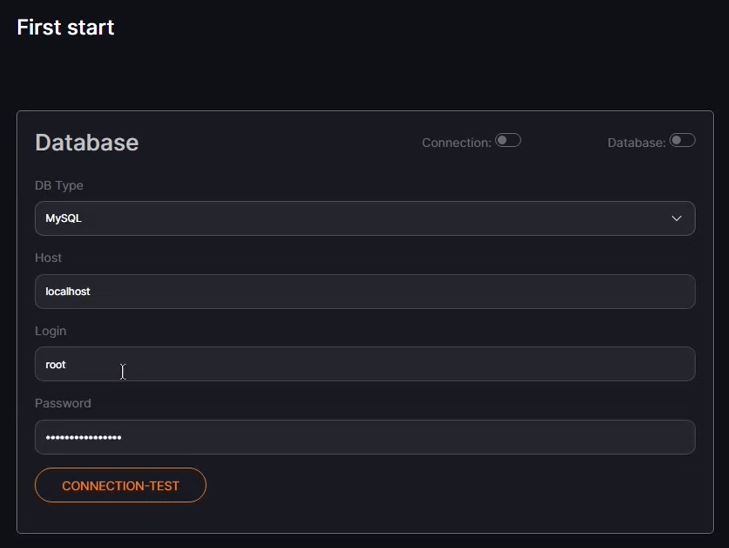
Task: Focus the Login input with root
Action: pos(365,364)
